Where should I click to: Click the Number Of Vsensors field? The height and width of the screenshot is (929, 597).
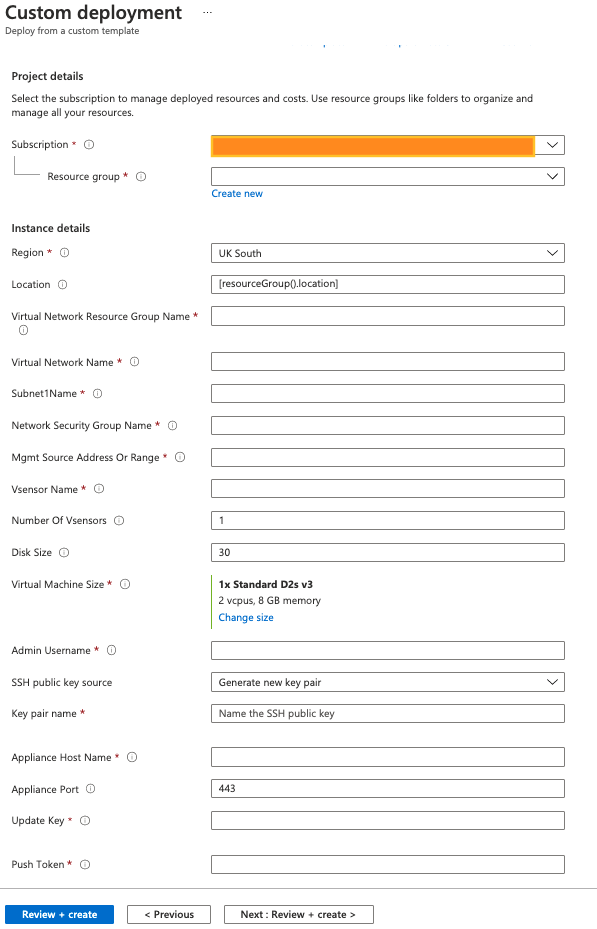click(x=388, y=521)
